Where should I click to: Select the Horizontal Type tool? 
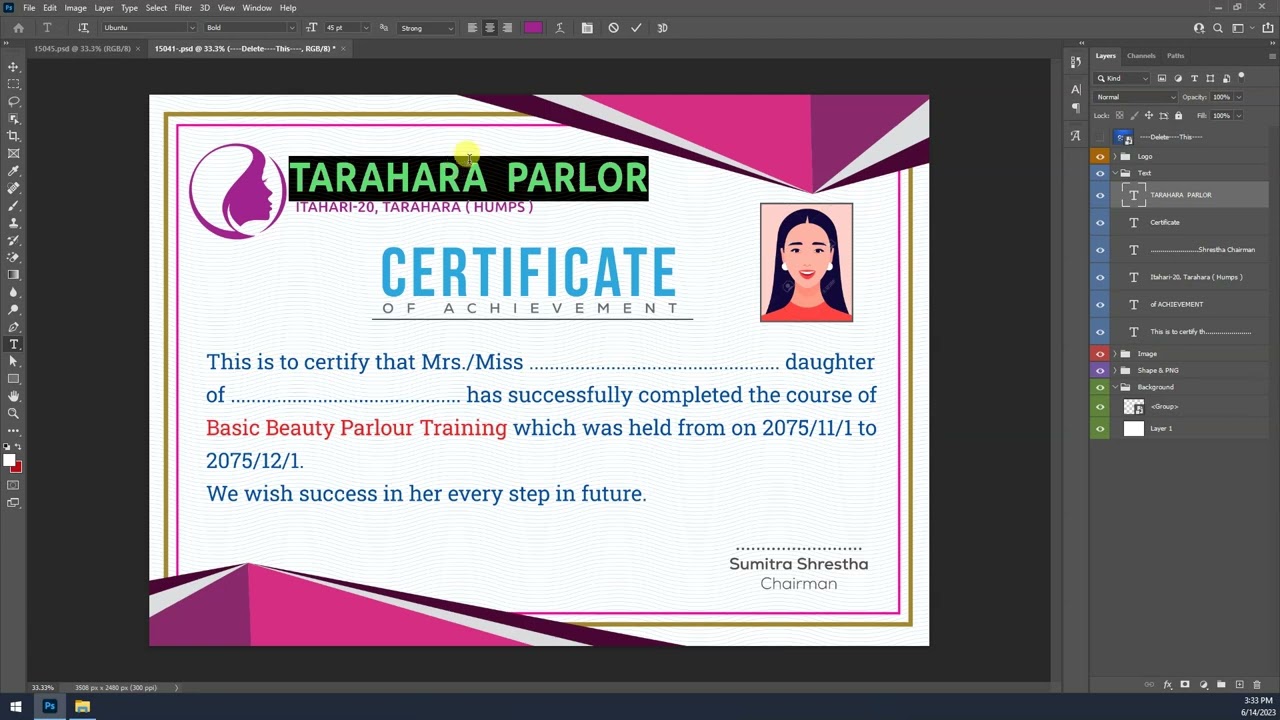pos(13,344)
